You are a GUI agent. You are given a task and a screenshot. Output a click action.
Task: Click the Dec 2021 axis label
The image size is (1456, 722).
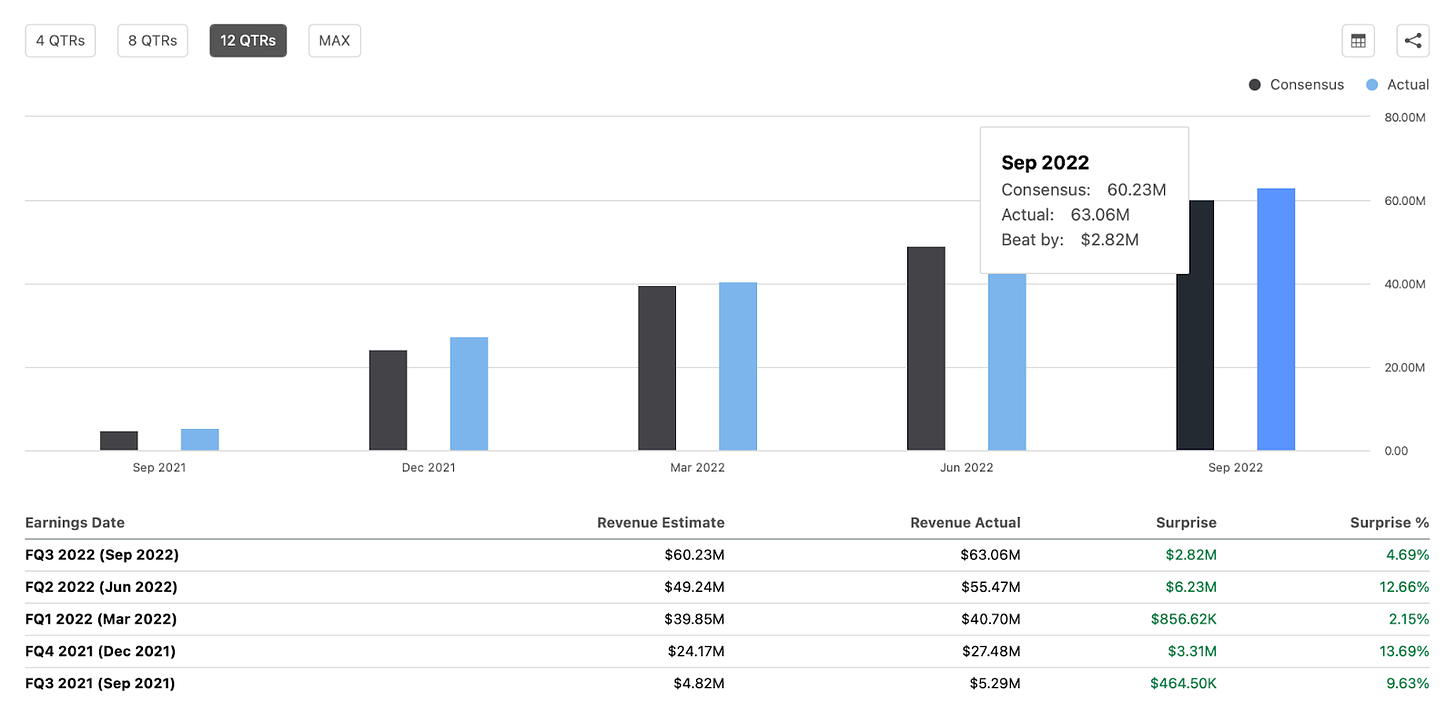pos(428,468)
